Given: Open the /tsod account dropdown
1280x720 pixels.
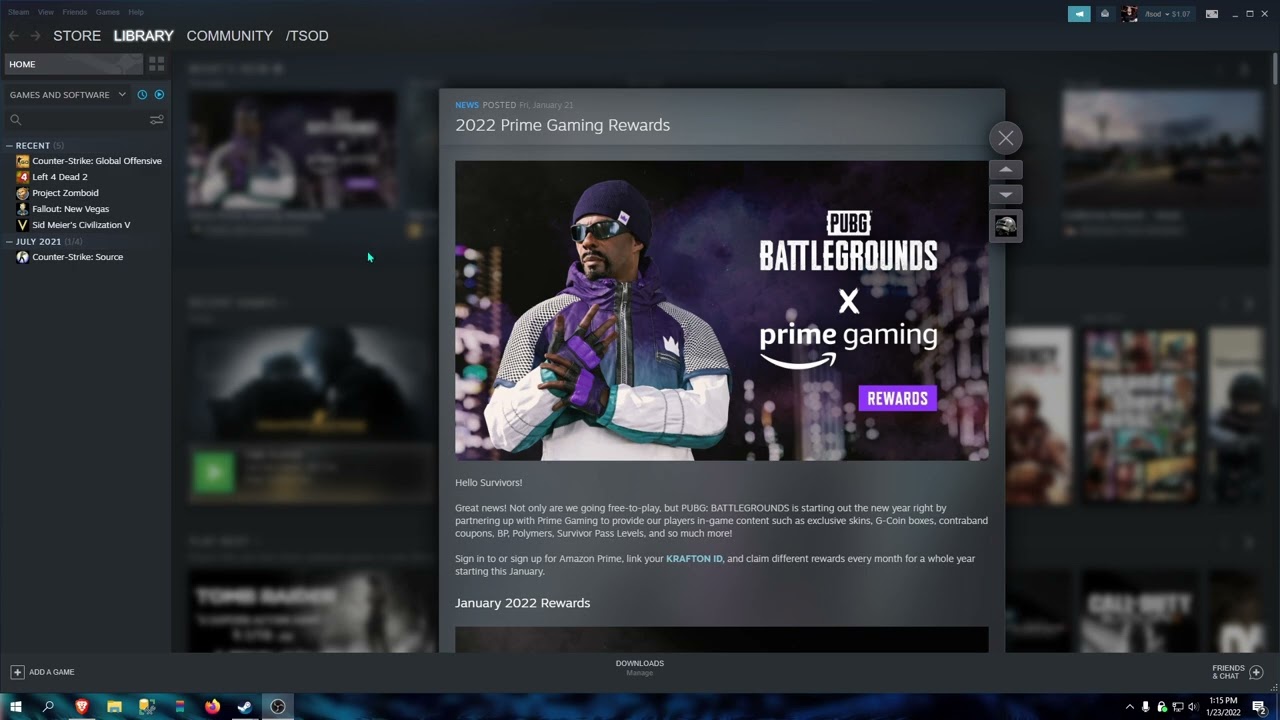Looking at the screenshot, I should pyautogui.click(x=1167, y=14).
